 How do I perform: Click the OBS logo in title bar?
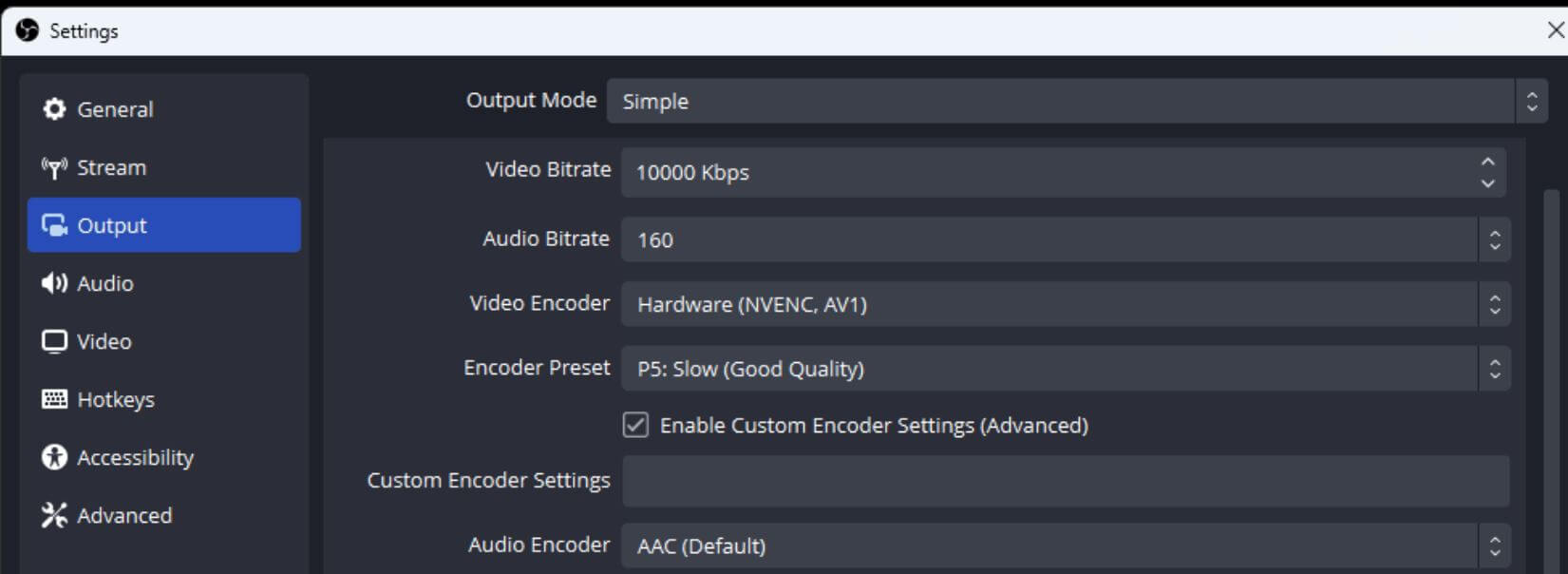pyautogui.click(x=28, y=30)
